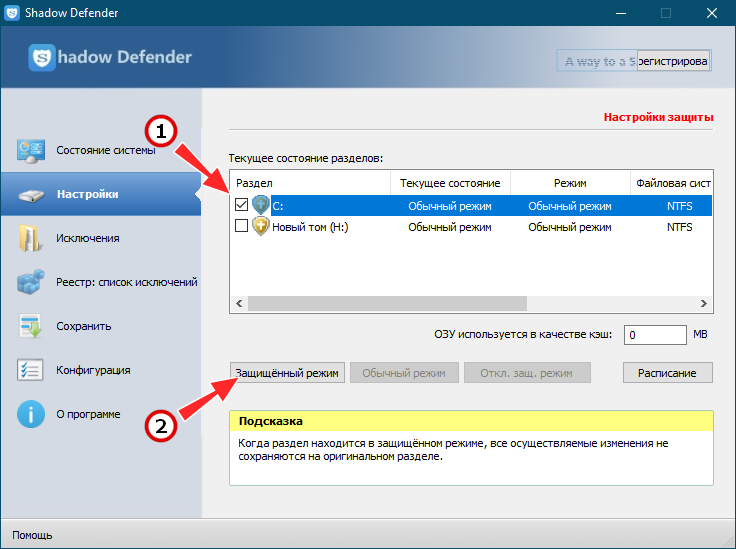The height and width of the screenshot is (549, 736).
Task: Click Текущее состояние cell of Новый том (H:)
Action: (x=450, y=227)
